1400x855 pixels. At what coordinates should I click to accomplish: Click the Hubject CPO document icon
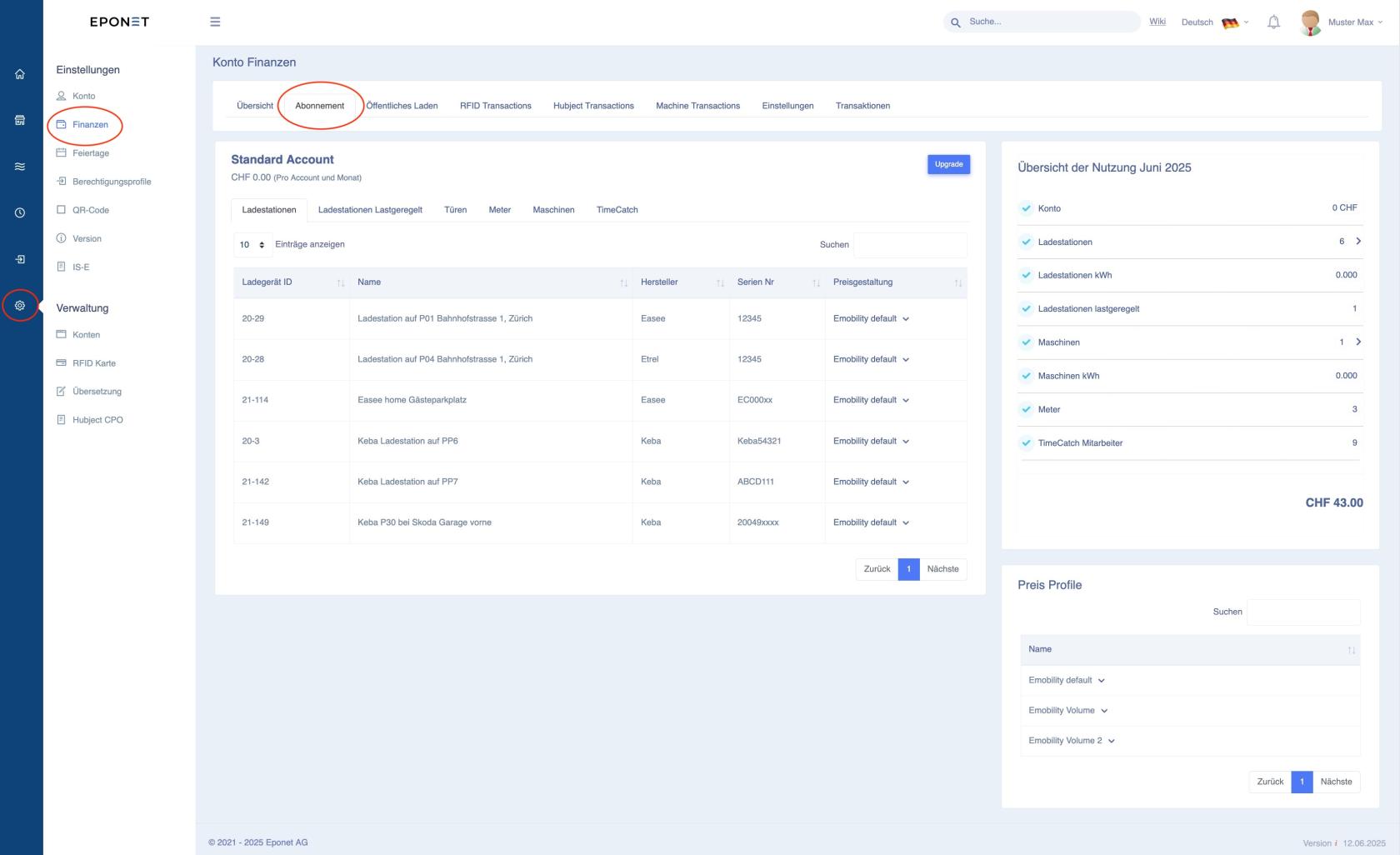click(x=61, y=419)
